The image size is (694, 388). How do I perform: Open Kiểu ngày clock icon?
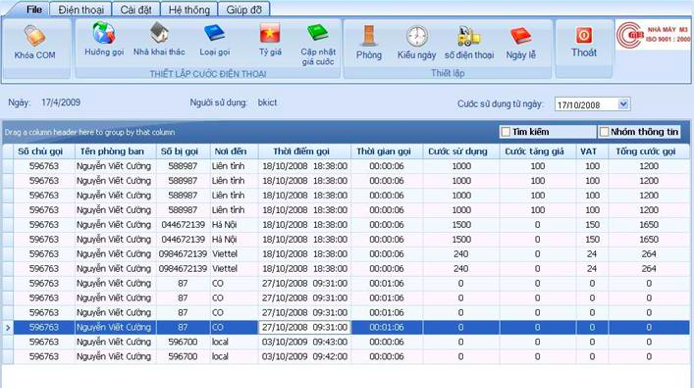[x=416, y=36]
